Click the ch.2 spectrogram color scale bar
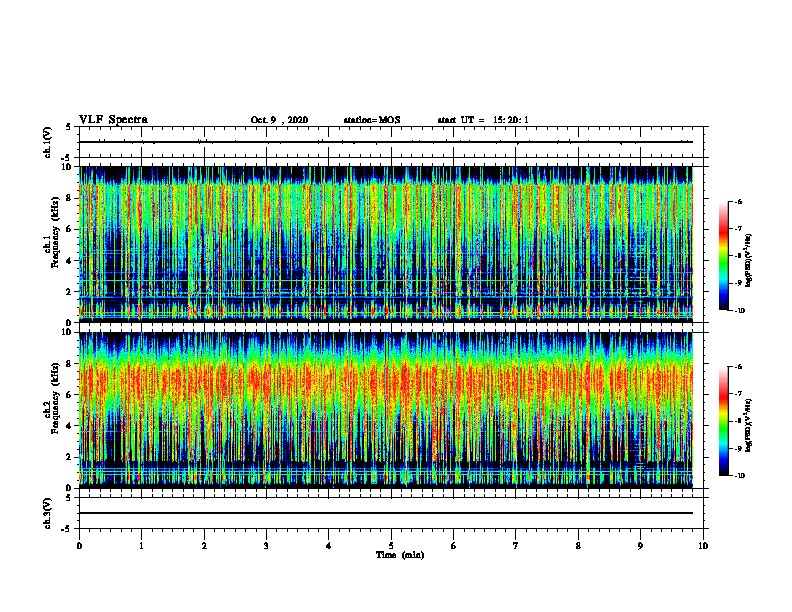Viewport: 792px width, 612px height. [x=724, y=421]
